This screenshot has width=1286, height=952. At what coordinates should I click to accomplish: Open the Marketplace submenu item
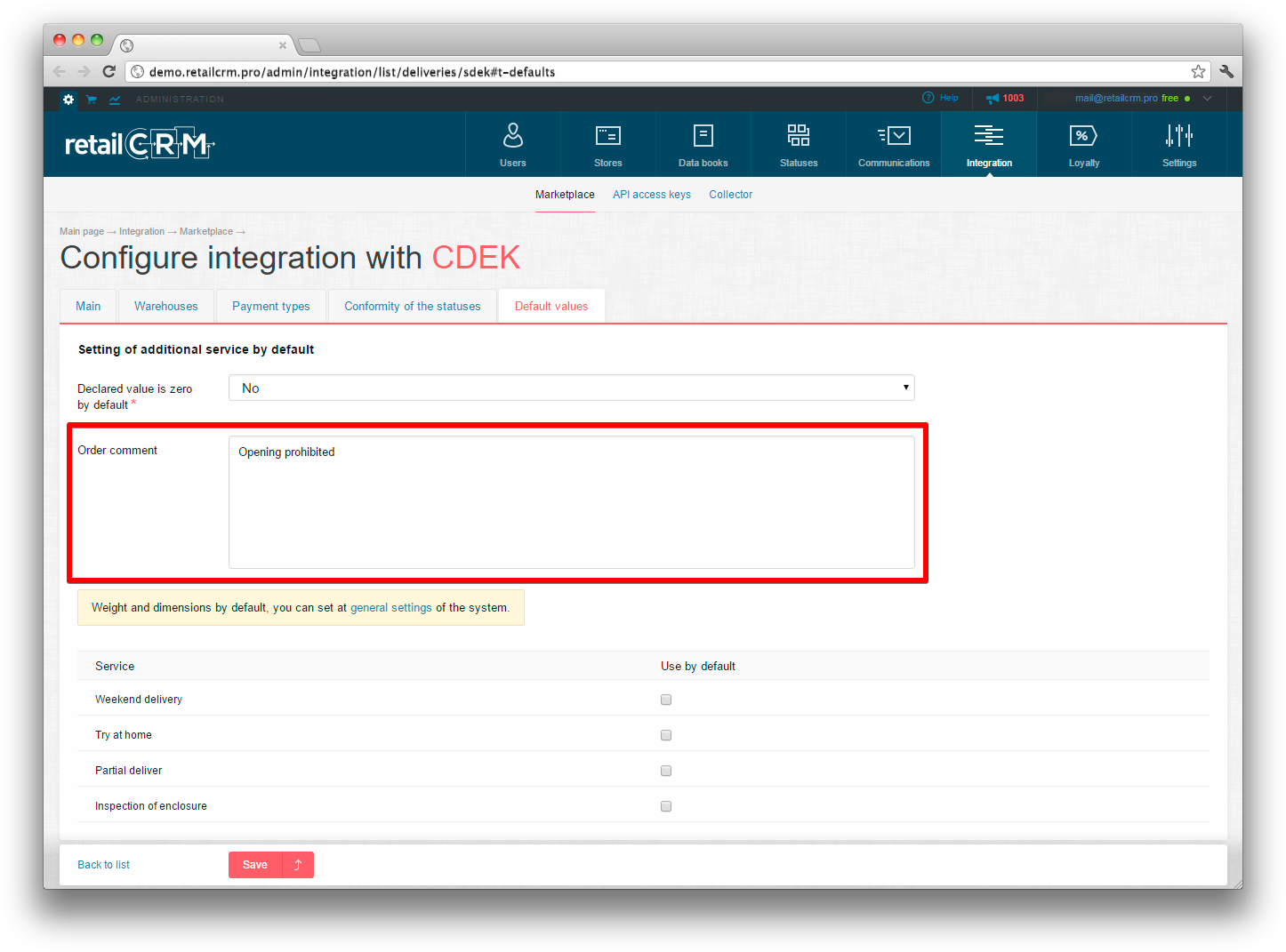565,195
